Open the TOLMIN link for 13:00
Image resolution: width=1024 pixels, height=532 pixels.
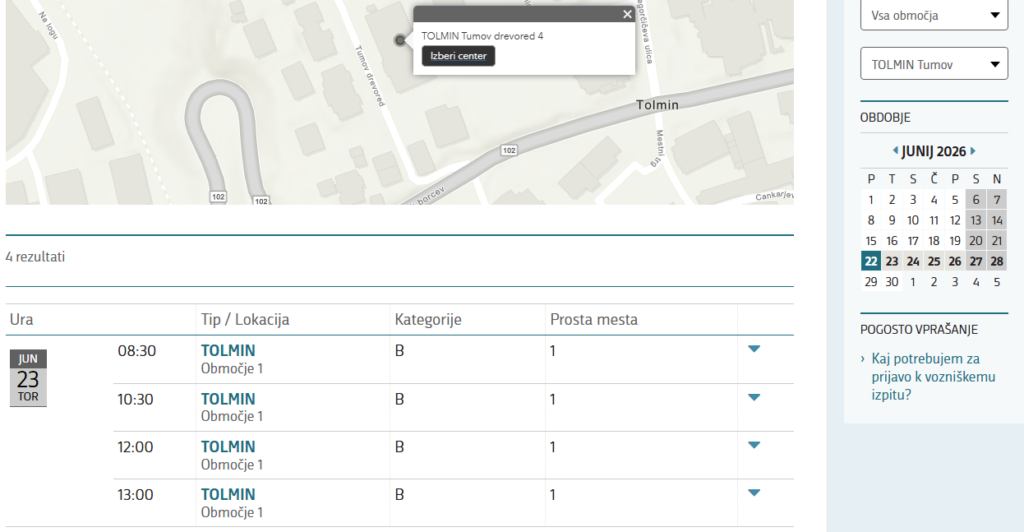(x=228, y=494)
